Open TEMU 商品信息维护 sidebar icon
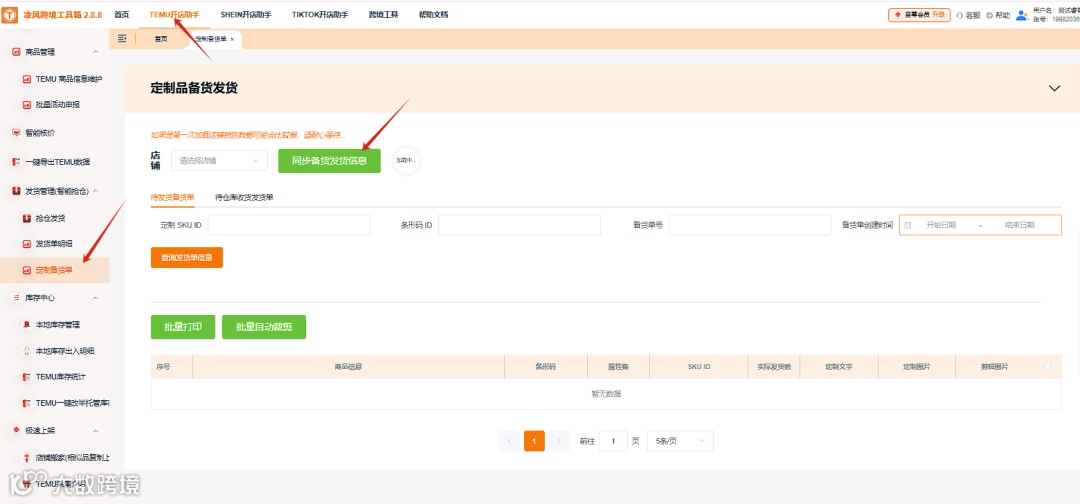1080x504 pixels. 27,79
